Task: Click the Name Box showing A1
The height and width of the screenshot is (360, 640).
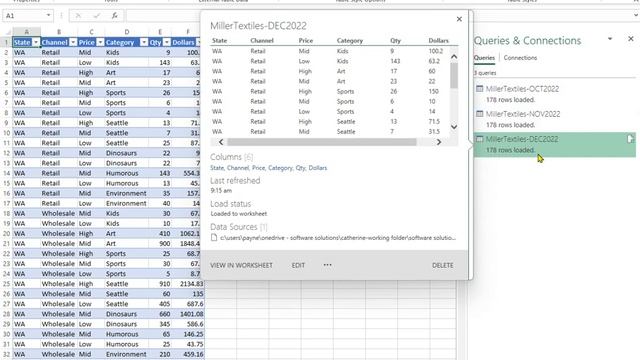Action: pyautogui.click(x=24, y=16)
